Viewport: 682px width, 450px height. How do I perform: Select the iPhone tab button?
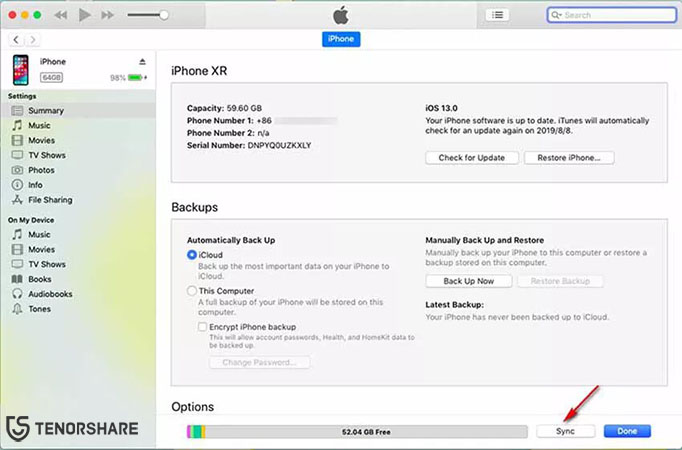click(341, 39)
